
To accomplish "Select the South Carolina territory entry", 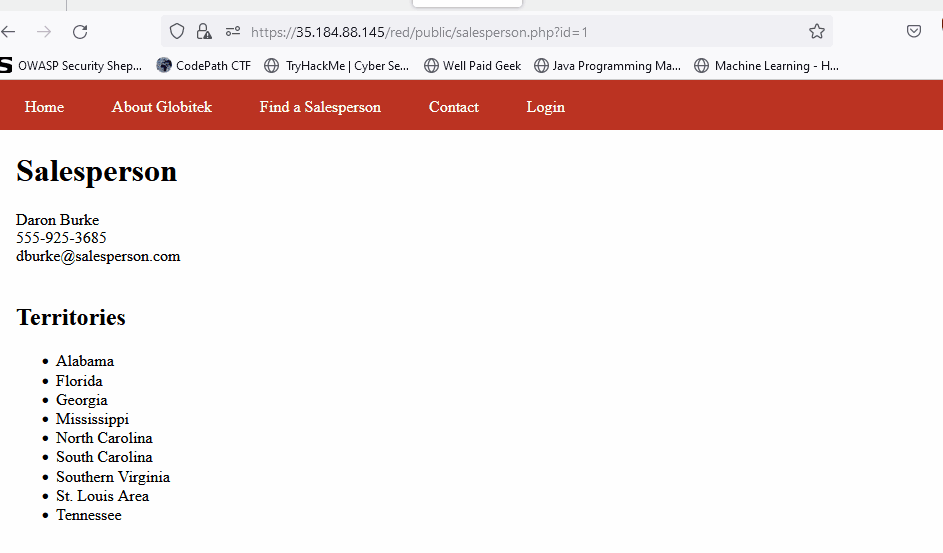I will click(x=104, y=457).
